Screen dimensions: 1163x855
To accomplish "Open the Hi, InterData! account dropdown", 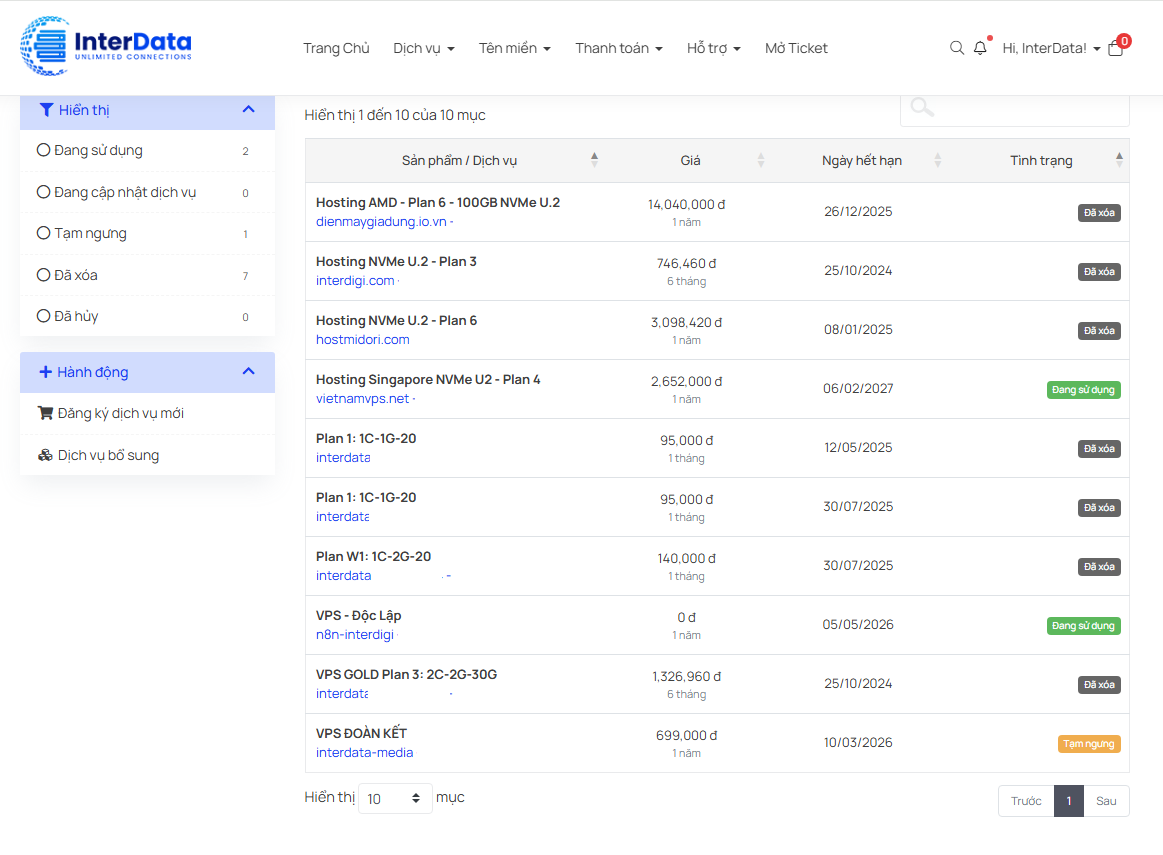I will click(1051, 48).
